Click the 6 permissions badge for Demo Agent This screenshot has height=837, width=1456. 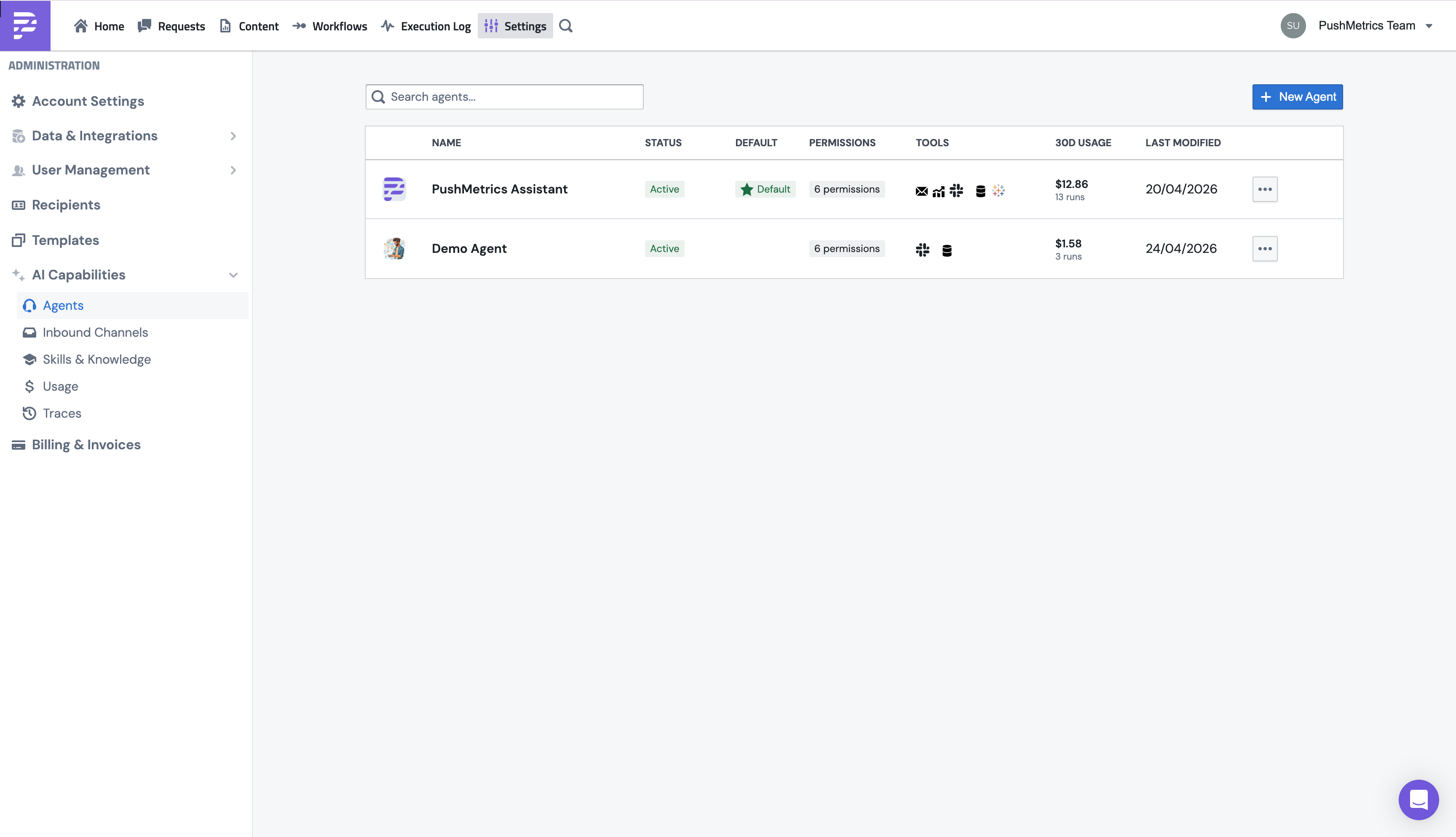847,248
